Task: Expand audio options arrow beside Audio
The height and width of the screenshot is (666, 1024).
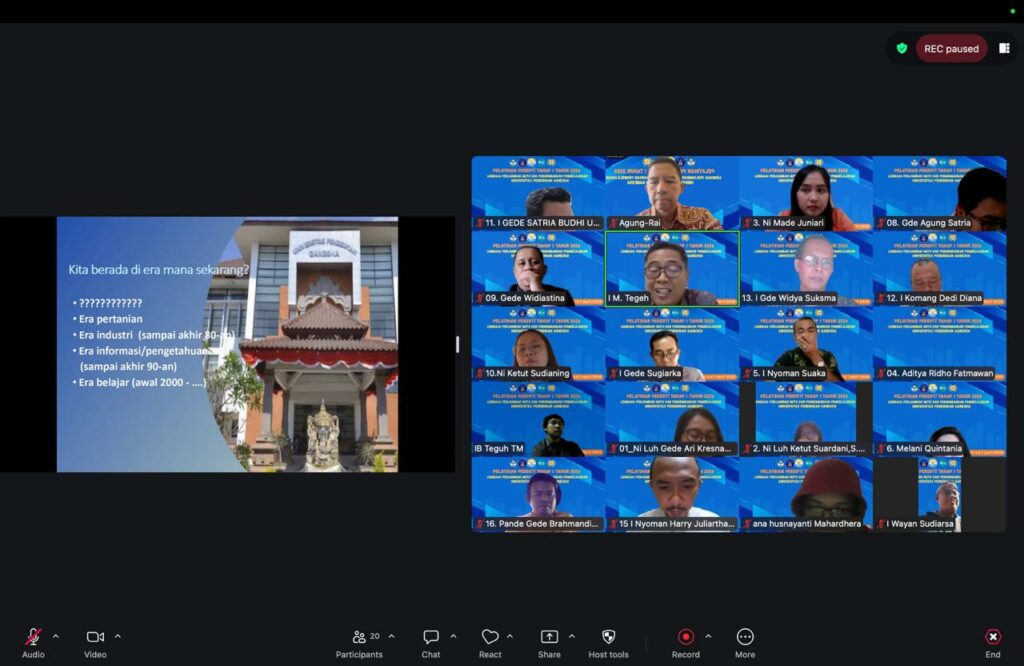Action: click(x=56, y=636)
